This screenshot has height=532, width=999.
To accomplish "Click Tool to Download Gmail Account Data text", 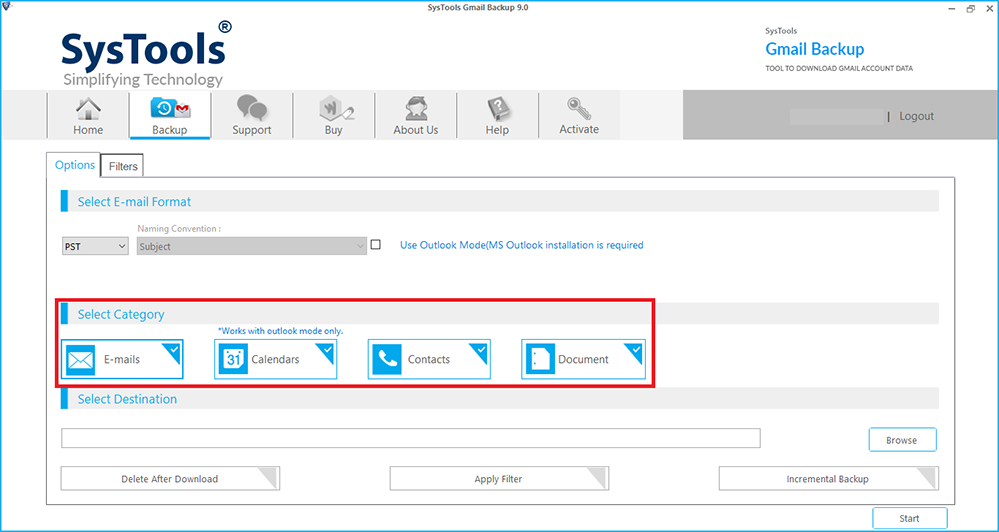I will coord(838,69).
